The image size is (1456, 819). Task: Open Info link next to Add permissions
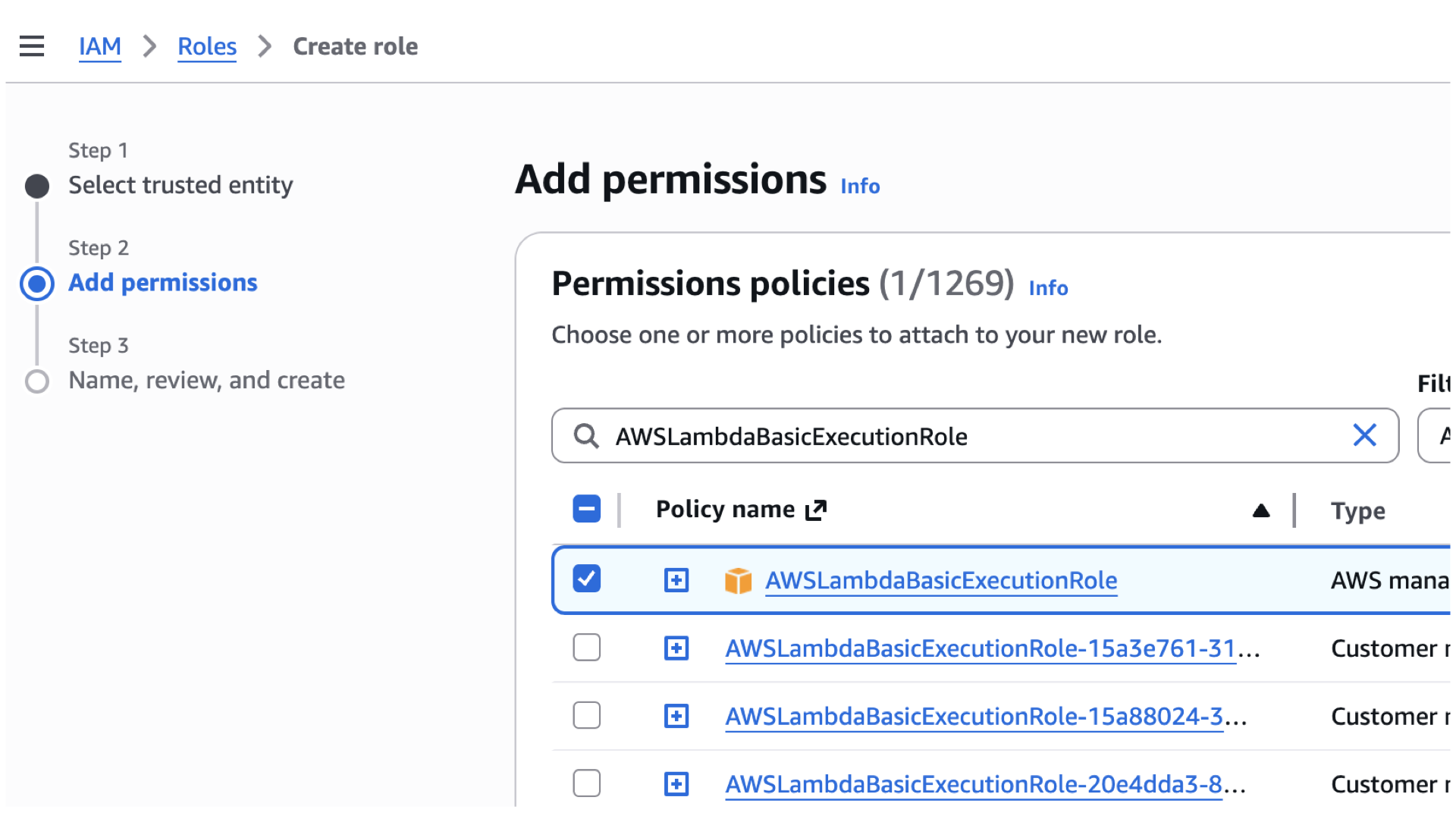pyautogui.click(x=859, y=187)
